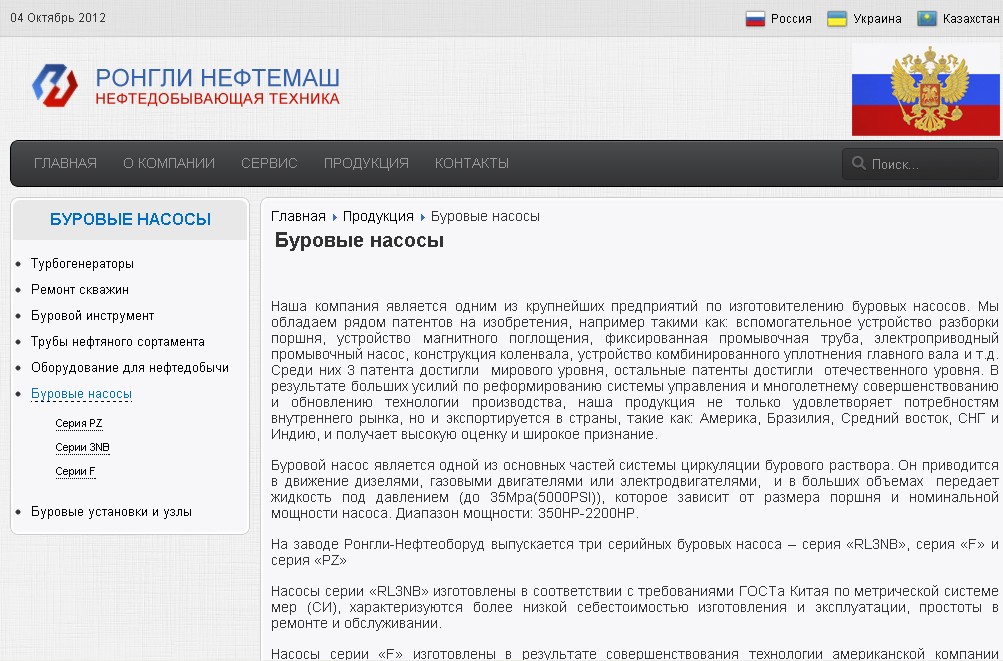Click the Ukraine flag icon
Image resolution: width=1003 pixels, height=661 pixels.
(837, 19)
